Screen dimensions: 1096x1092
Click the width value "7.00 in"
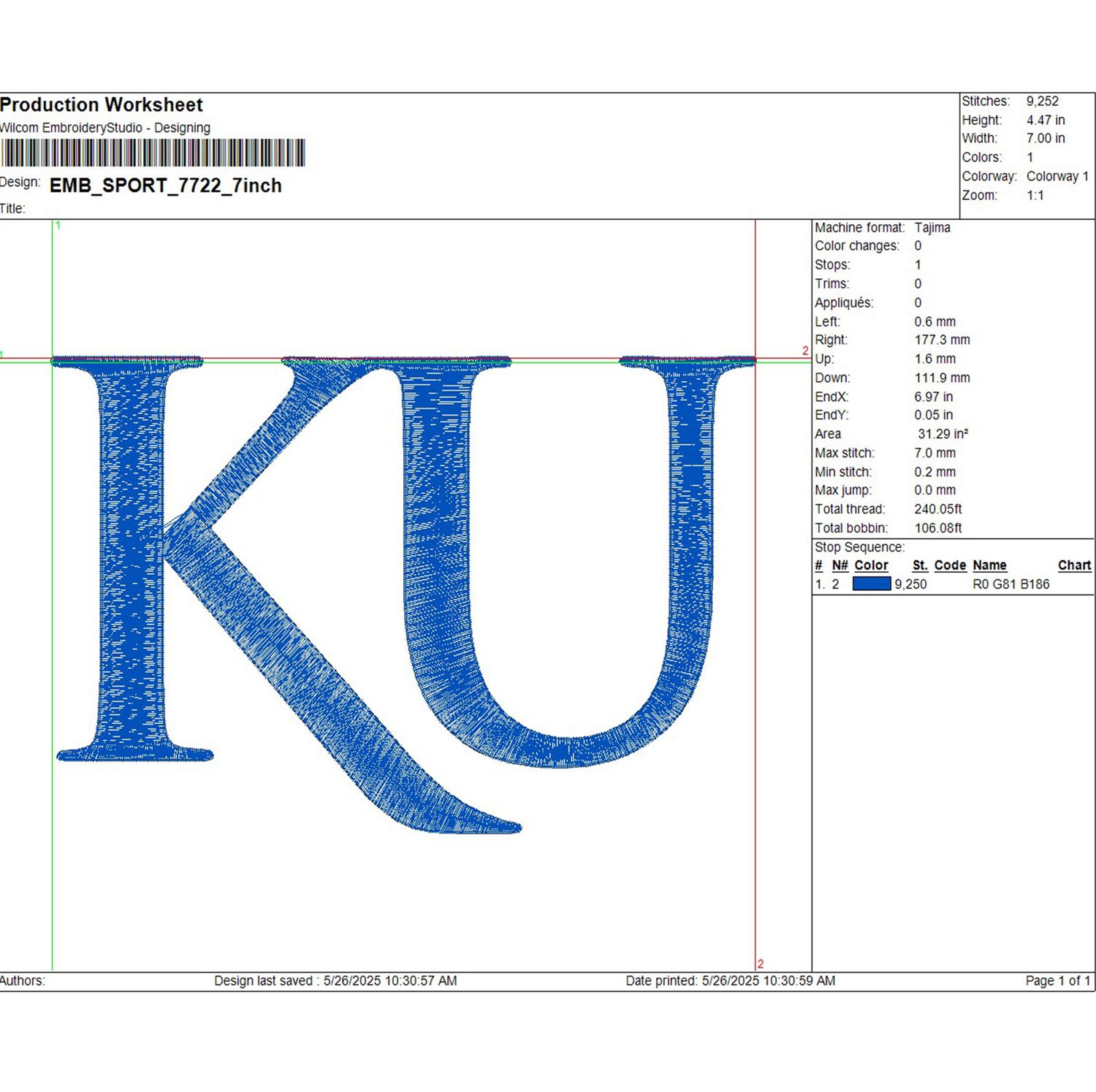click(x=1046, y=138)
